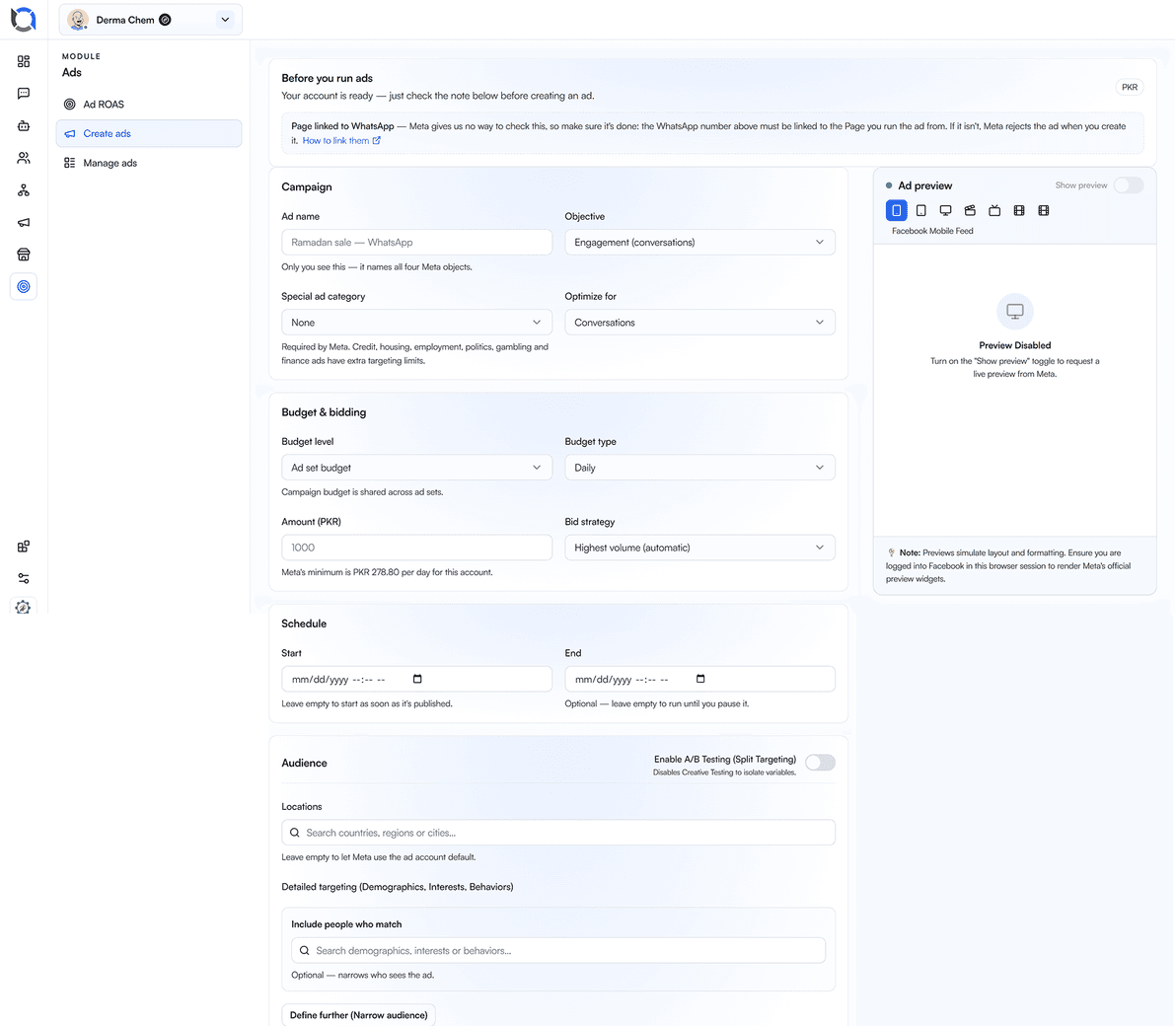Click the verified badge next to Derma Chem

pyautogui.click(x=165, y=20)
